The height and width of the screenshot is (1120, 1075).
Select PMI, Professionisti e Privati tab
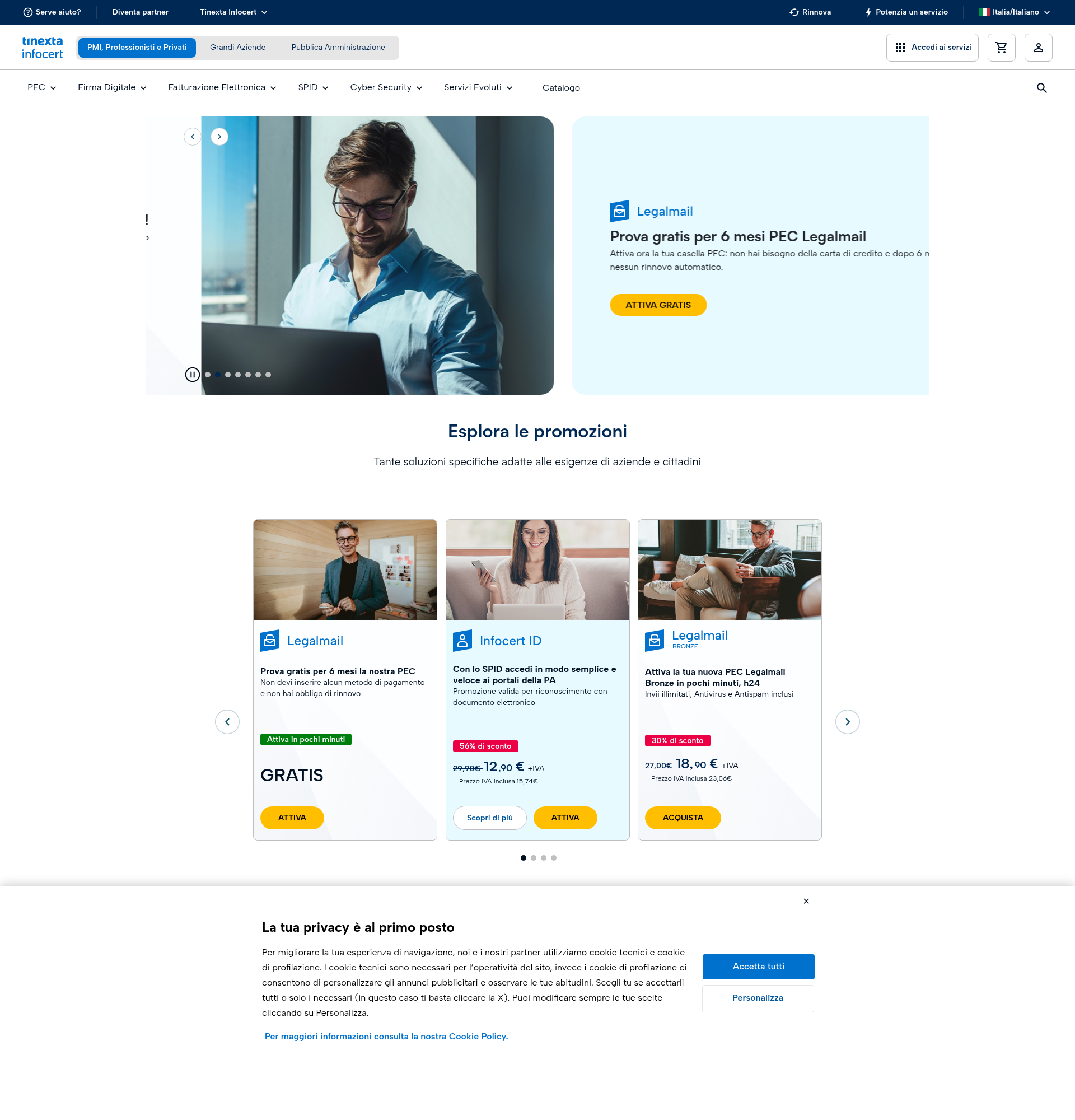point(137,48)
